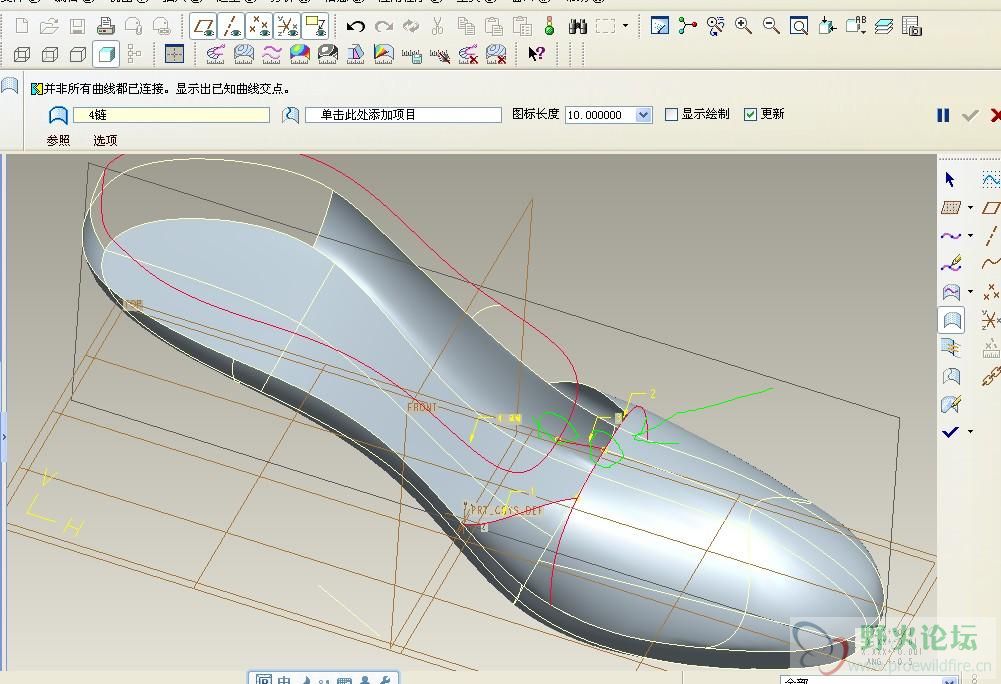The width and height of the screenshot is (1001, 684).
Task: Select the surface creation tool in right toolbar
Action: 951,320
